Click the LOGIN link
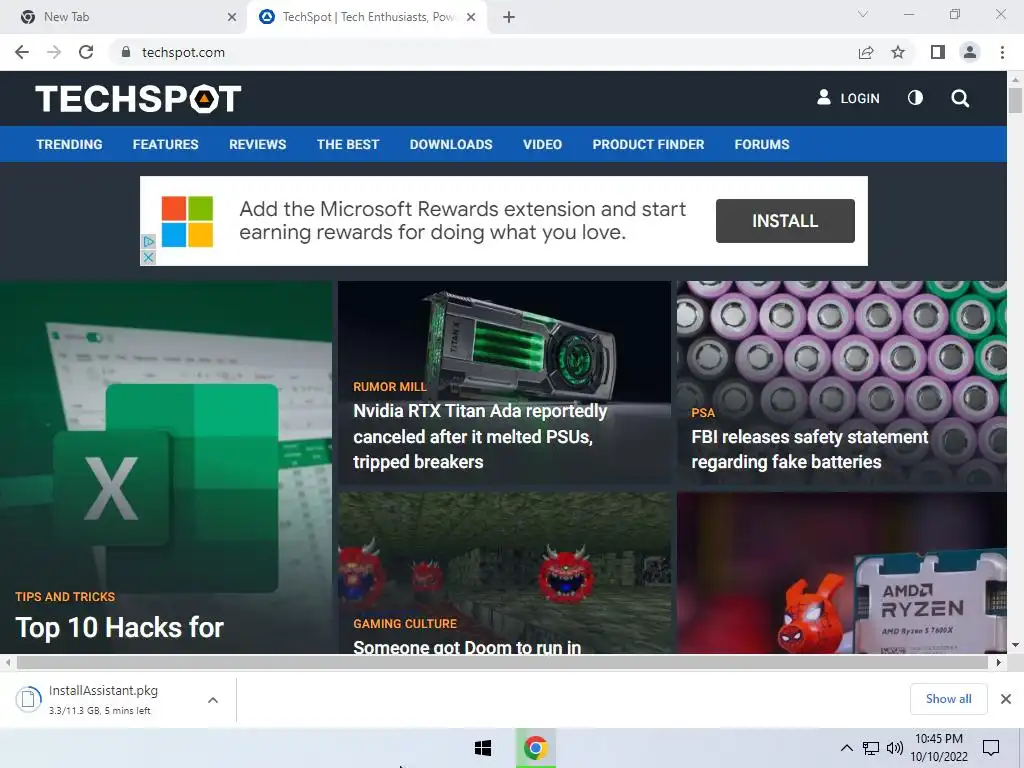This screenshot has width=1024, height=768. (848, 98)
